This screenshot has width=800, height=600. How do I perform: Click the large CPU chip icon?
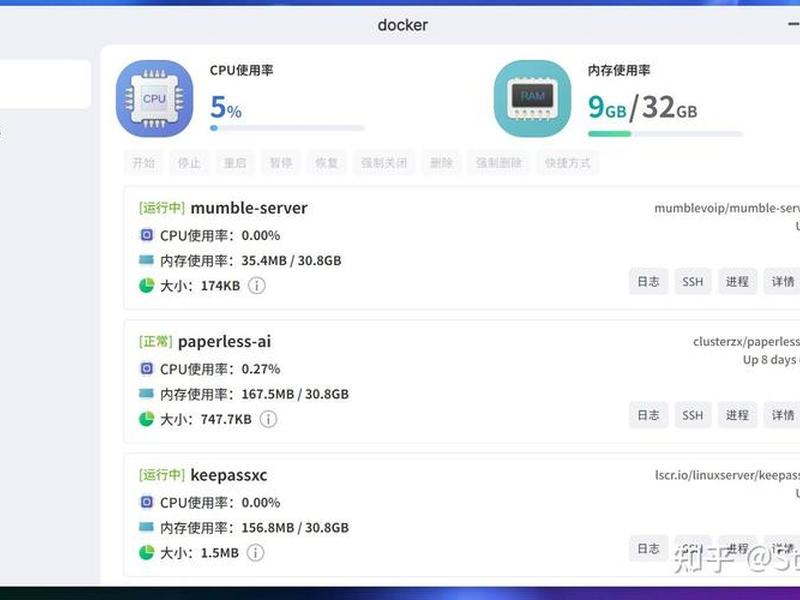155,98
